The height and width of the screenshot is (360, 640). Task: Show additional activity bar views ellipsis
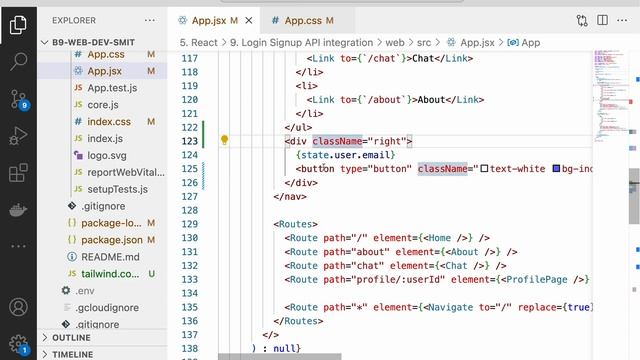18,246
